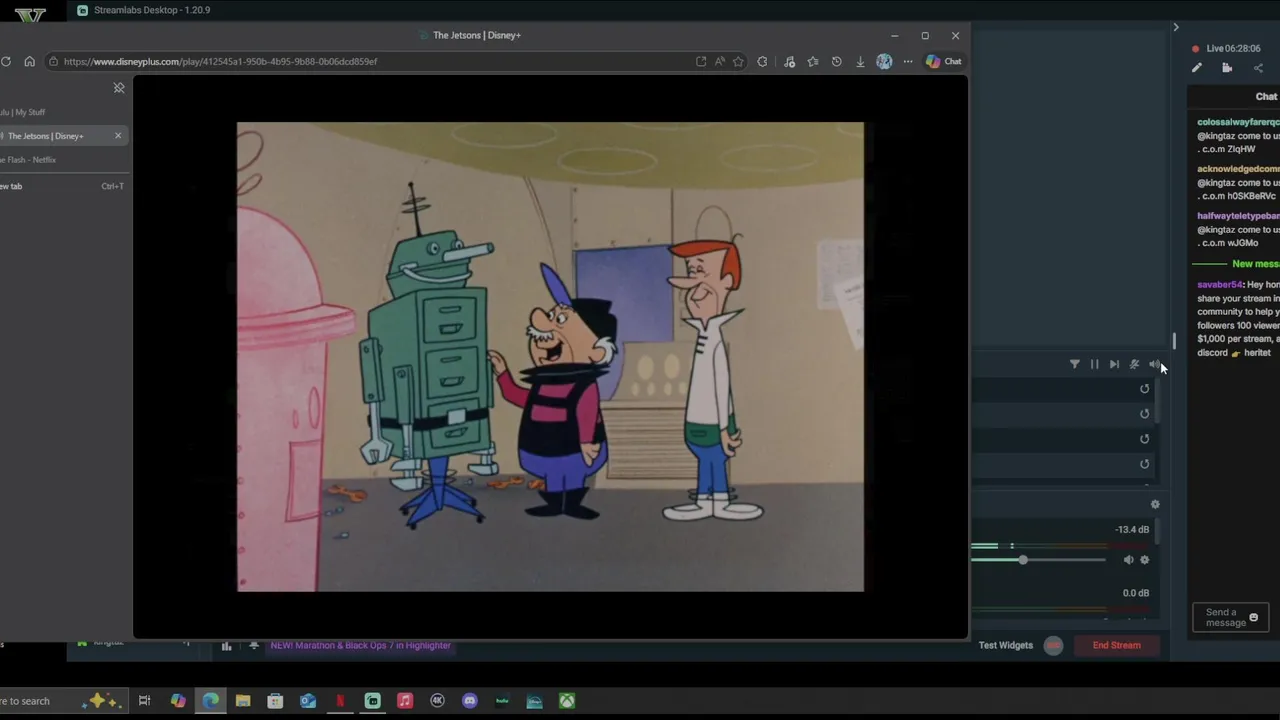Click the Edge Home button
This screenshot has height=720, width=1280.
(30, 61)
